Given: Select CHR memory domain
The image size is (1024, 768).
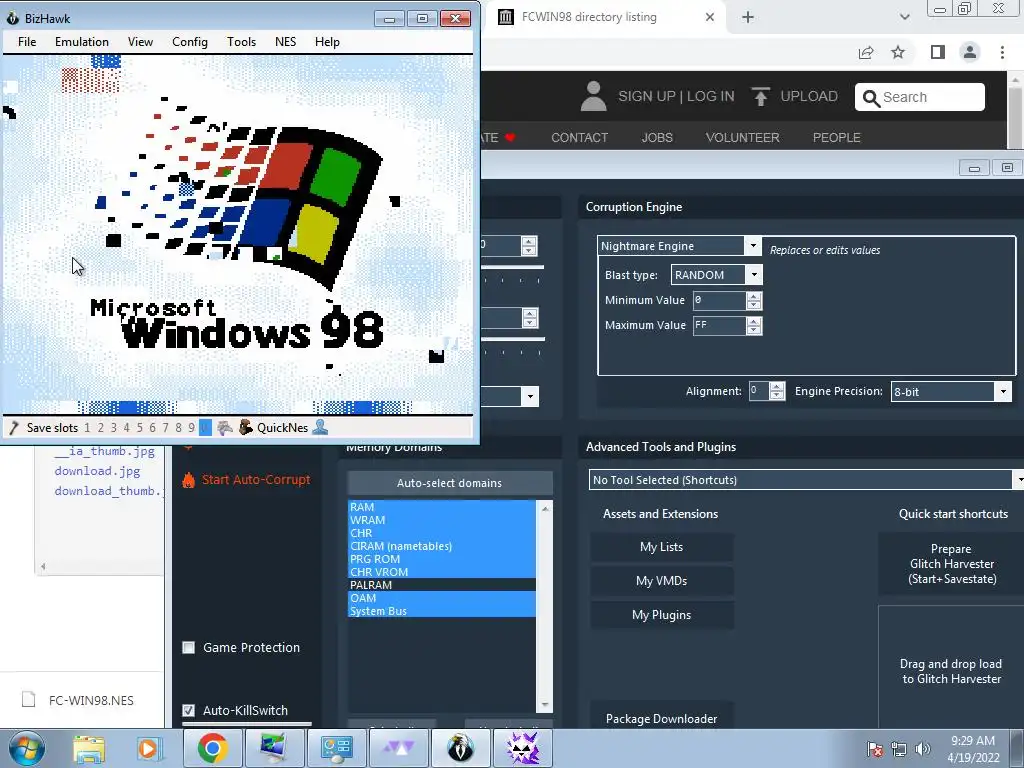Looking at the screenshot, I should [442, 533].
